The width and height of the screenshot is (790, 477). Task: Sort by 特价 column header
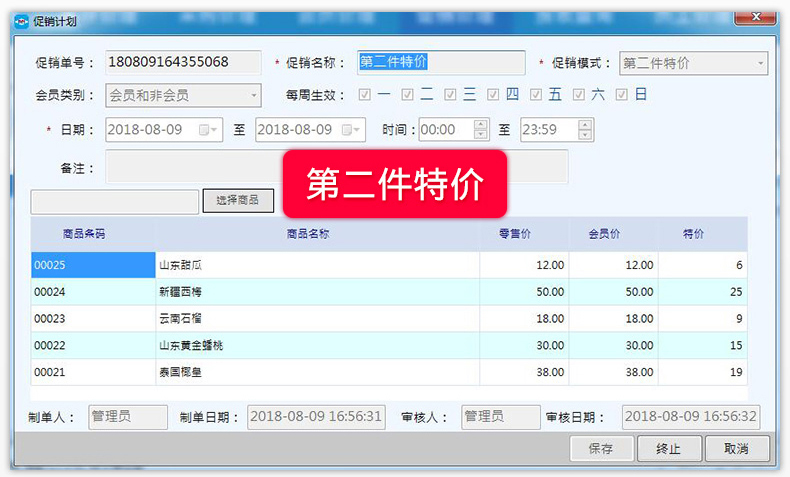pyautogui.click(x=703, y=234)
